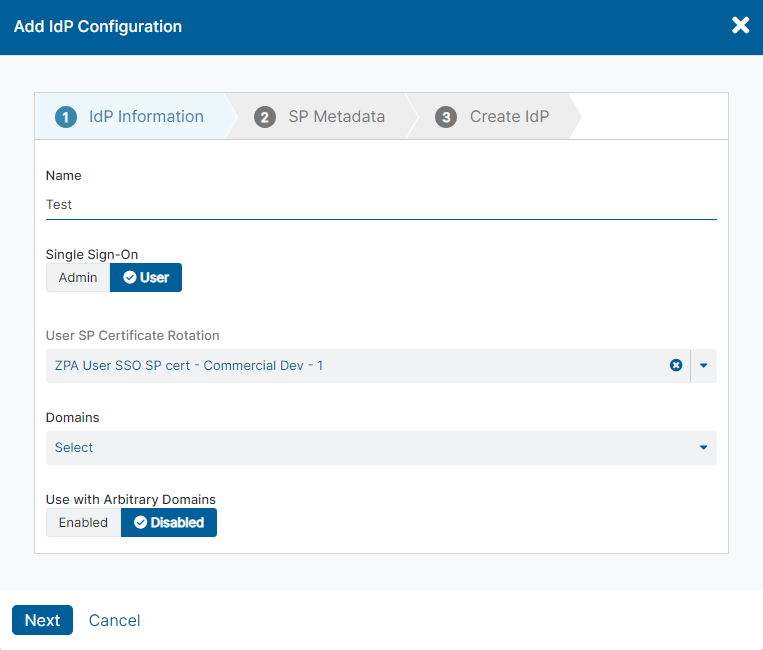Enable Use with Arbitrary Domains
The image size is (763, 650).
[83, 523]
